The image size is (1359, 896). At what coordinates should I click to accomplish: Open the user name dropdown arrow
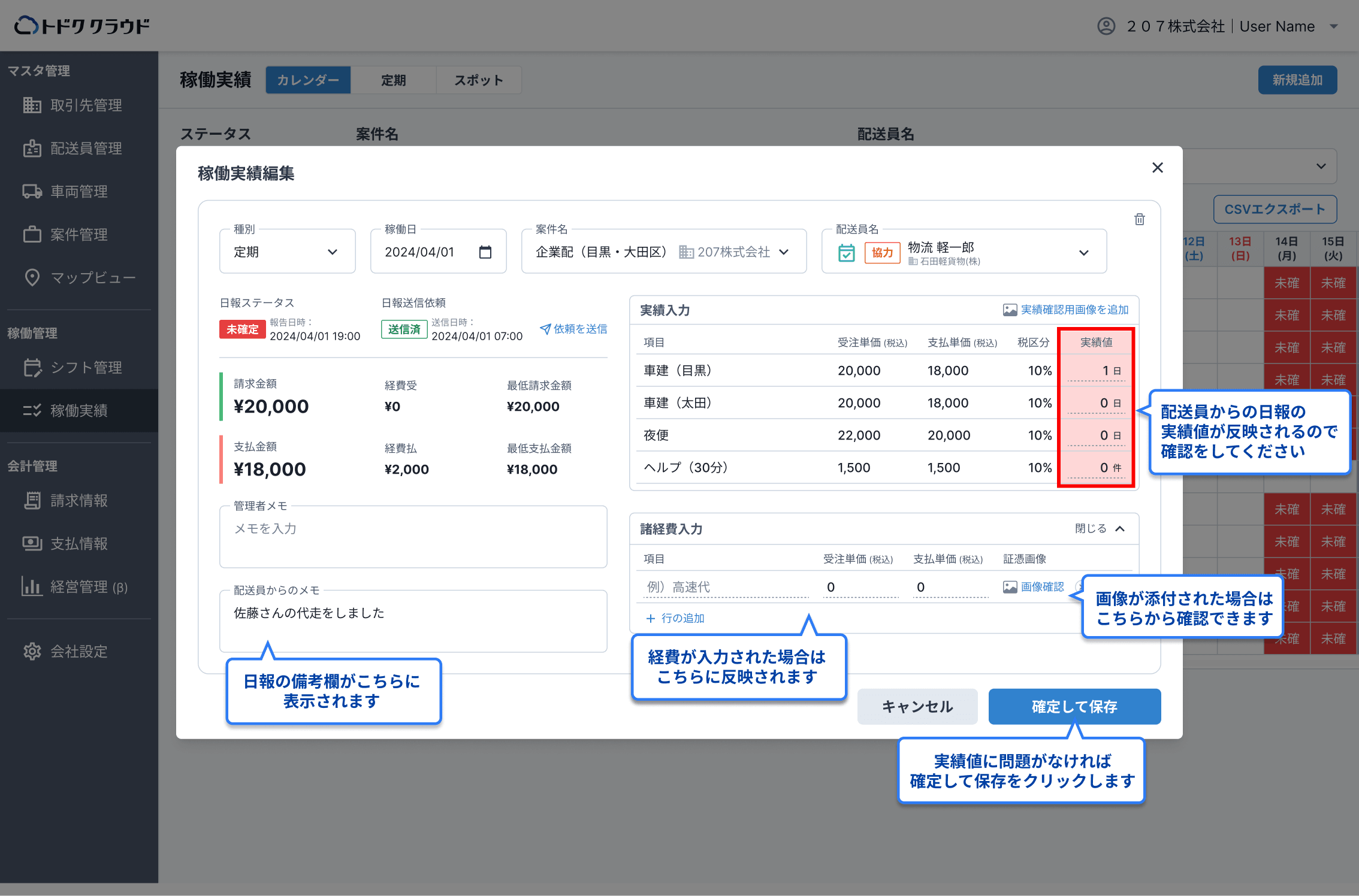(1333, 26)
